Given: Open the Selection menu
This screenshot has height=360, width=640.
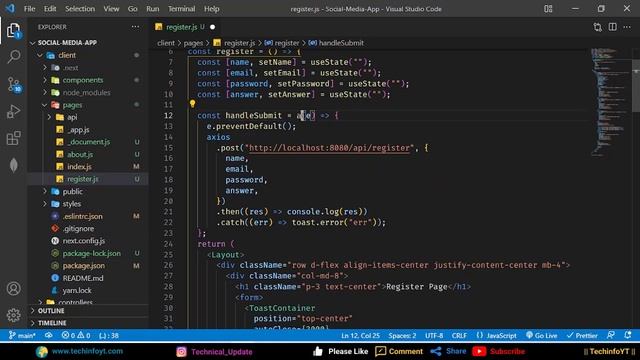Looking at the screenshot, I should point(80,9).
